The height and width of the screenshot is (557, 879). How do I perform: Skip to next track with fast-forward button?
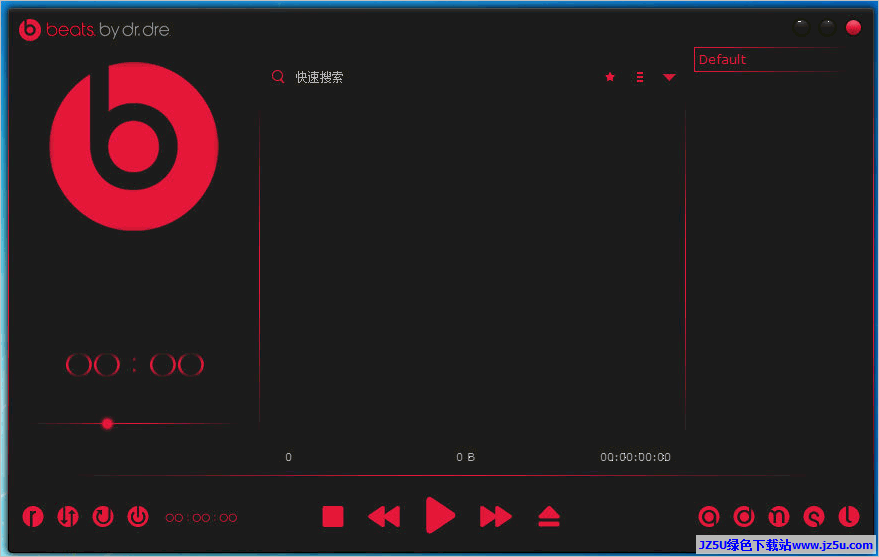[x=496, y=516]
